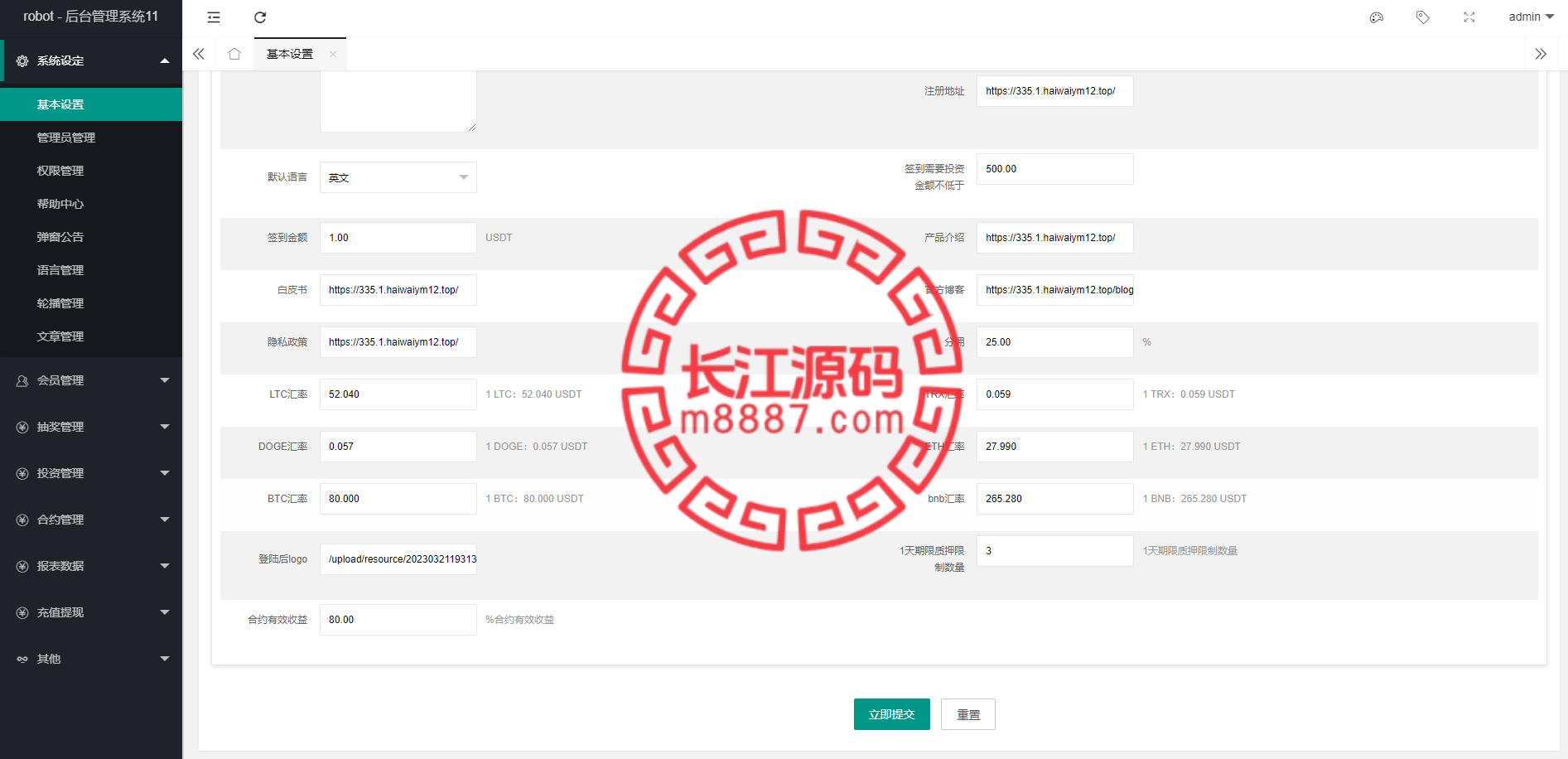The height and width of the screenshot is (759, 1568).
Task: Expand the 会员管理 menu arrow
Action: click(x=165, y=380)
